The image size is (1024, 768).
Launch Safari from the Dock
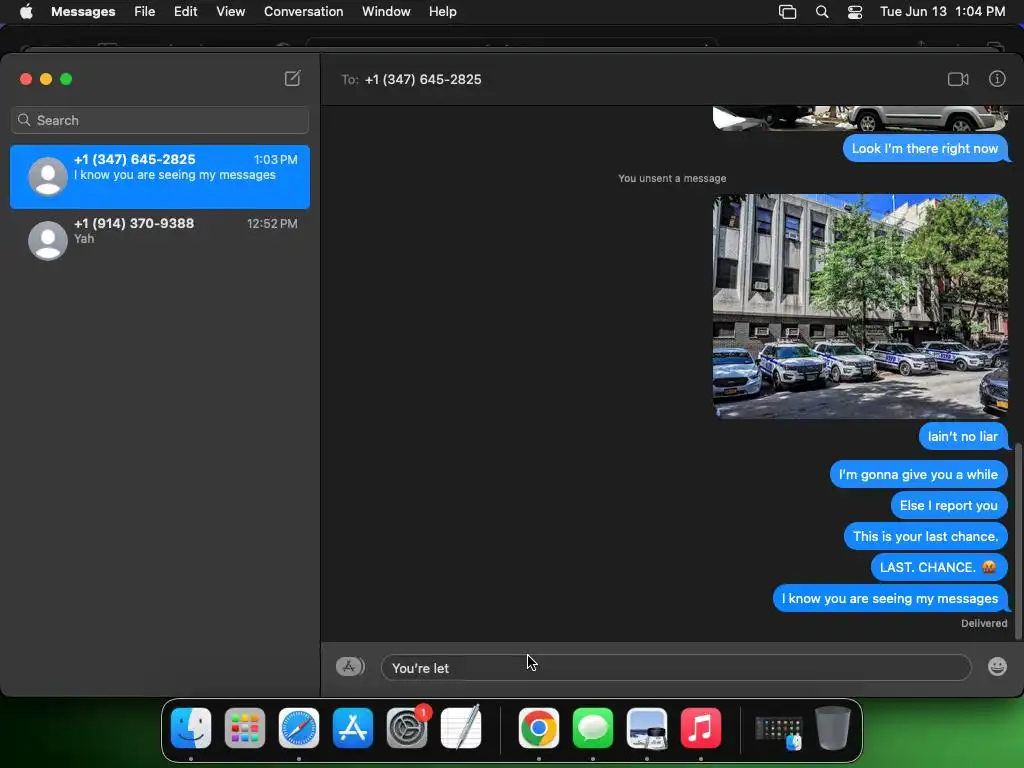pos(299,728)
